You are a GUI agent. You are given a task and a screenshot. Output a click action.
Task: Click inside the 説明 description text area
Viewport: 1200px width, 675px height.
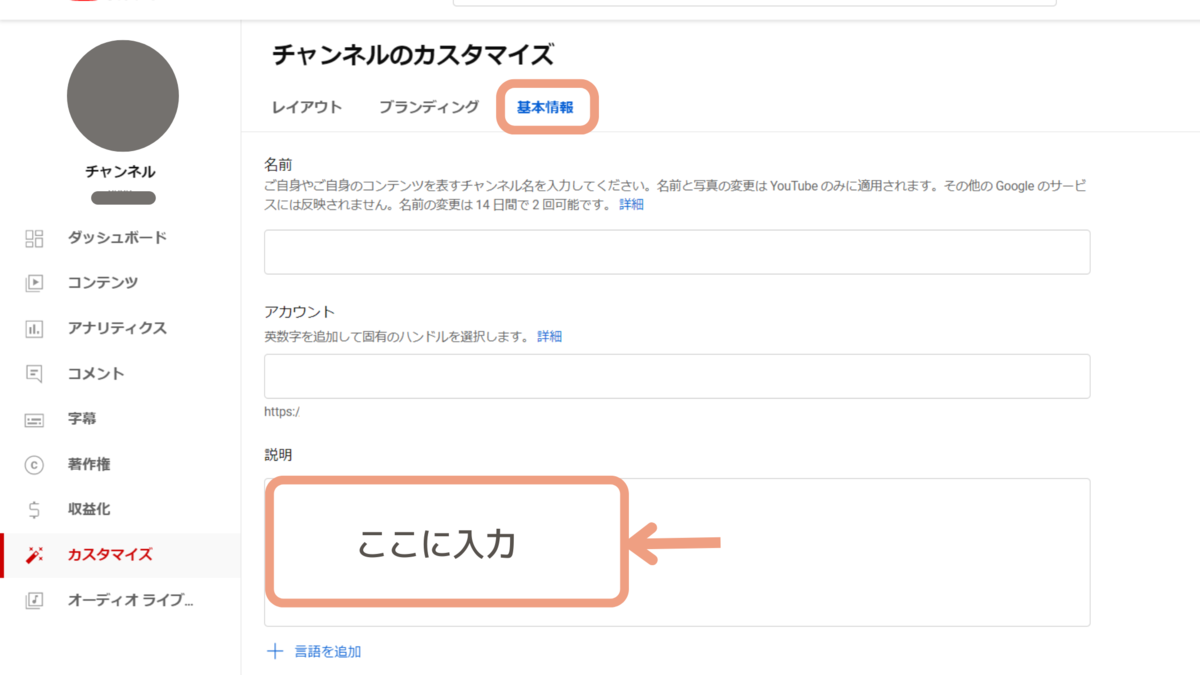(677, 552)
